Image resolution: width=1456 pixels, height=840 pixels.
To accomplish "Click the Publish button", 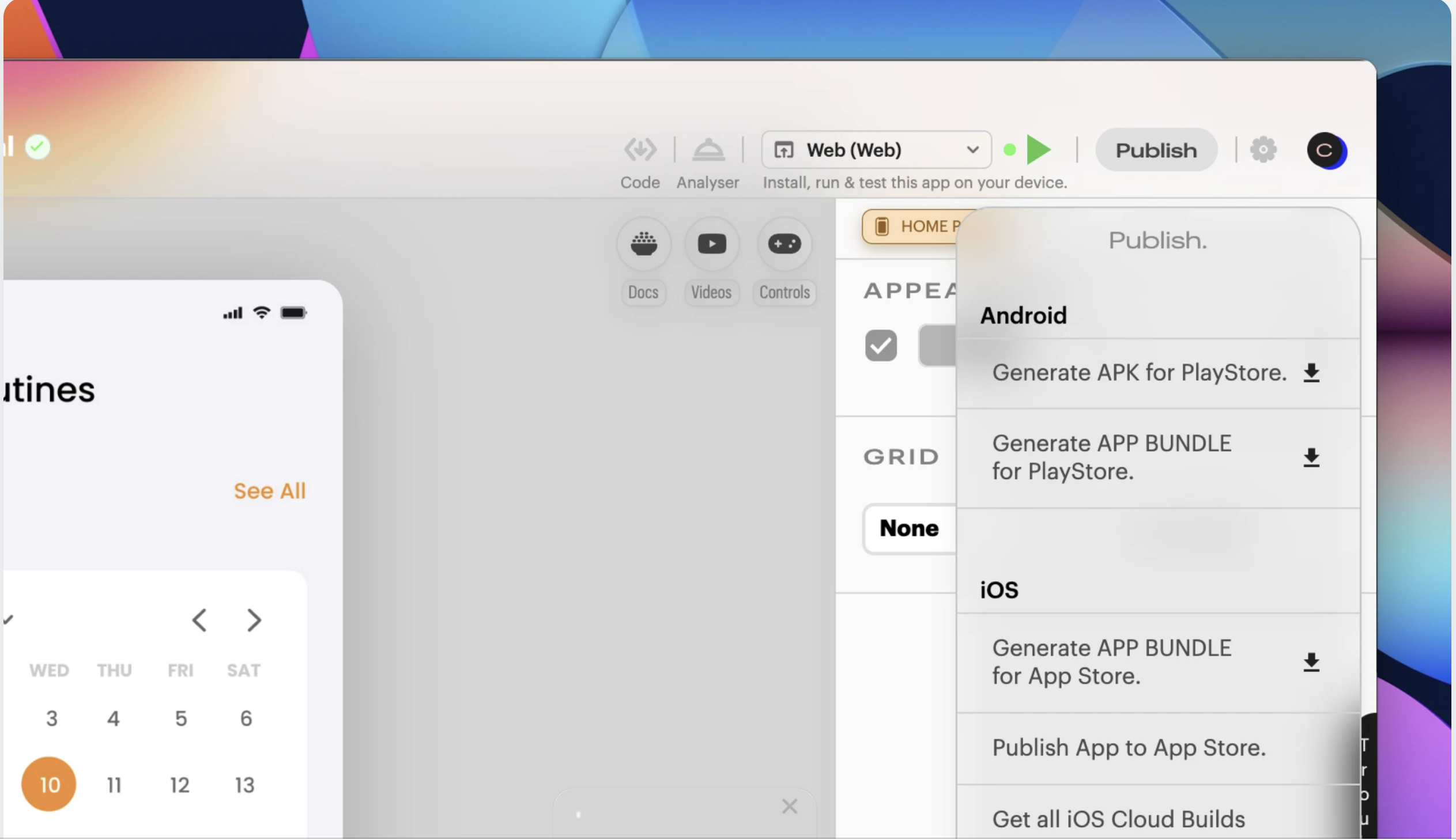I will (x=1155, y=150).
